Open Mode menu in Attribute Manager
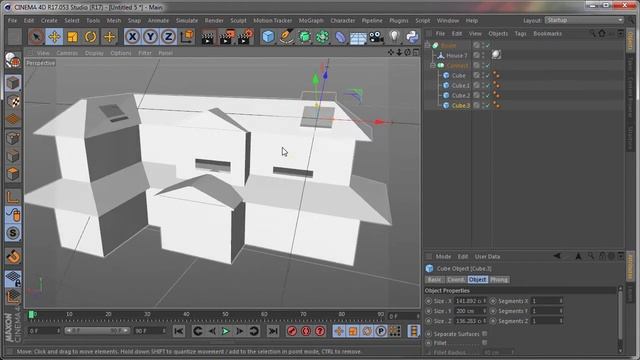 click(x=443, y=257)
